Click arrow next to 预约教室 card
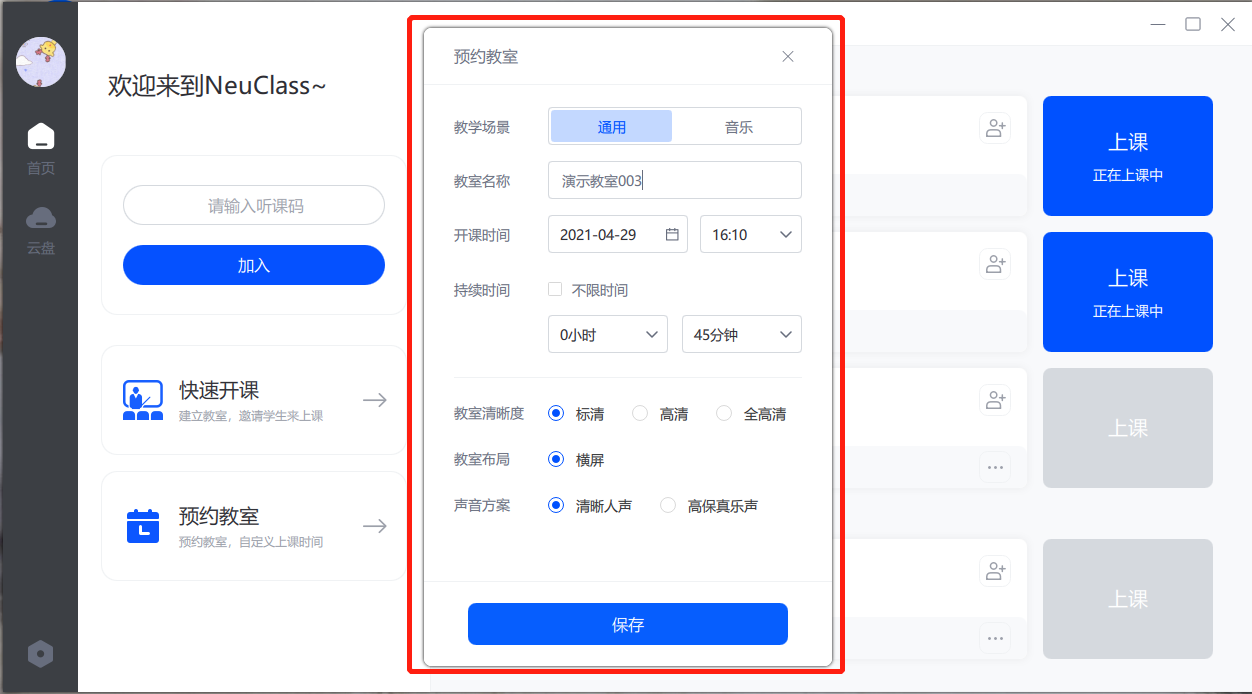The width and height of the screenshot is (1252, 694). 375,526
